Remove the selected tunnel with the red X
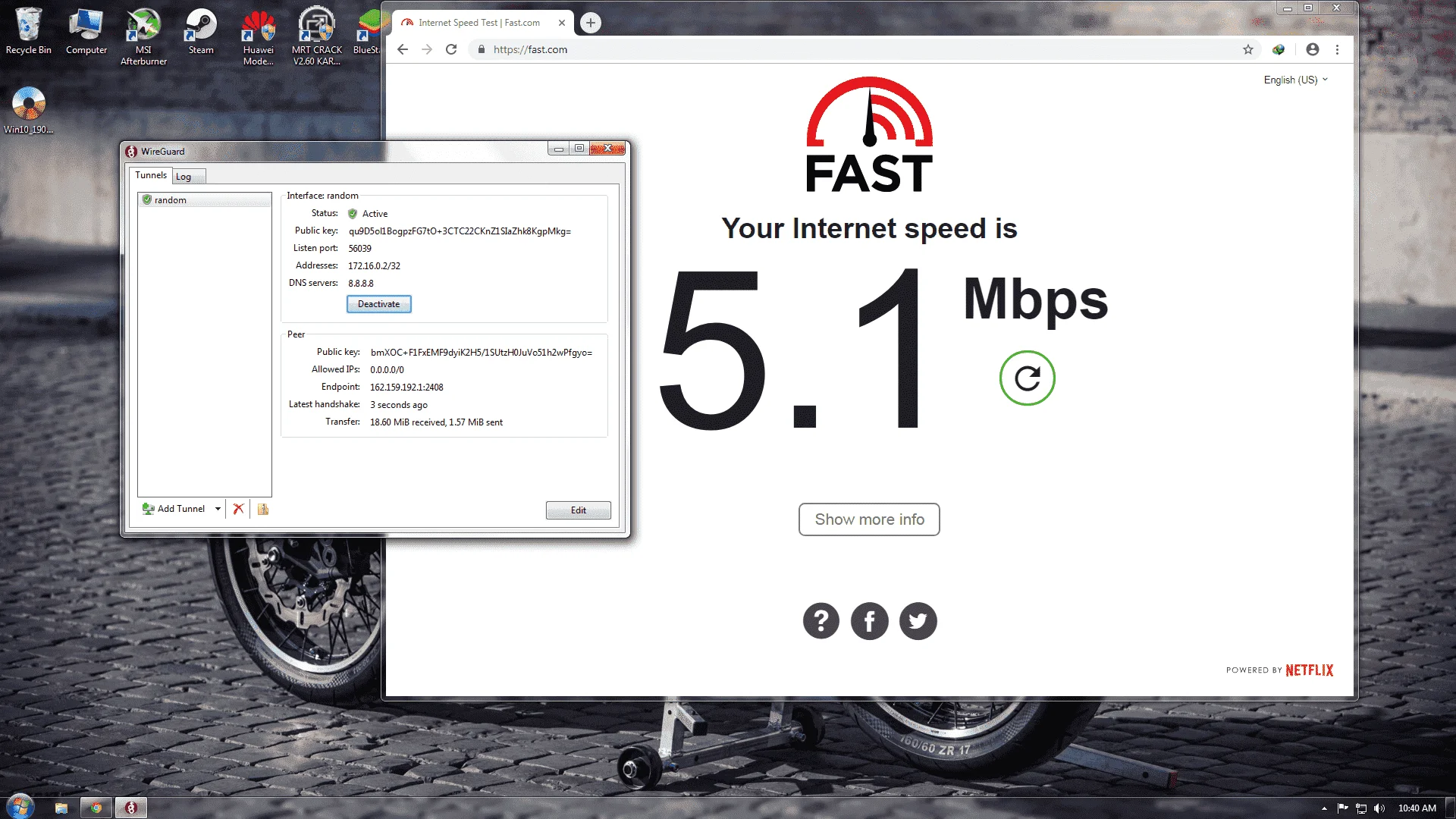This screenshot has height=819, width=1456. point(239,509)
